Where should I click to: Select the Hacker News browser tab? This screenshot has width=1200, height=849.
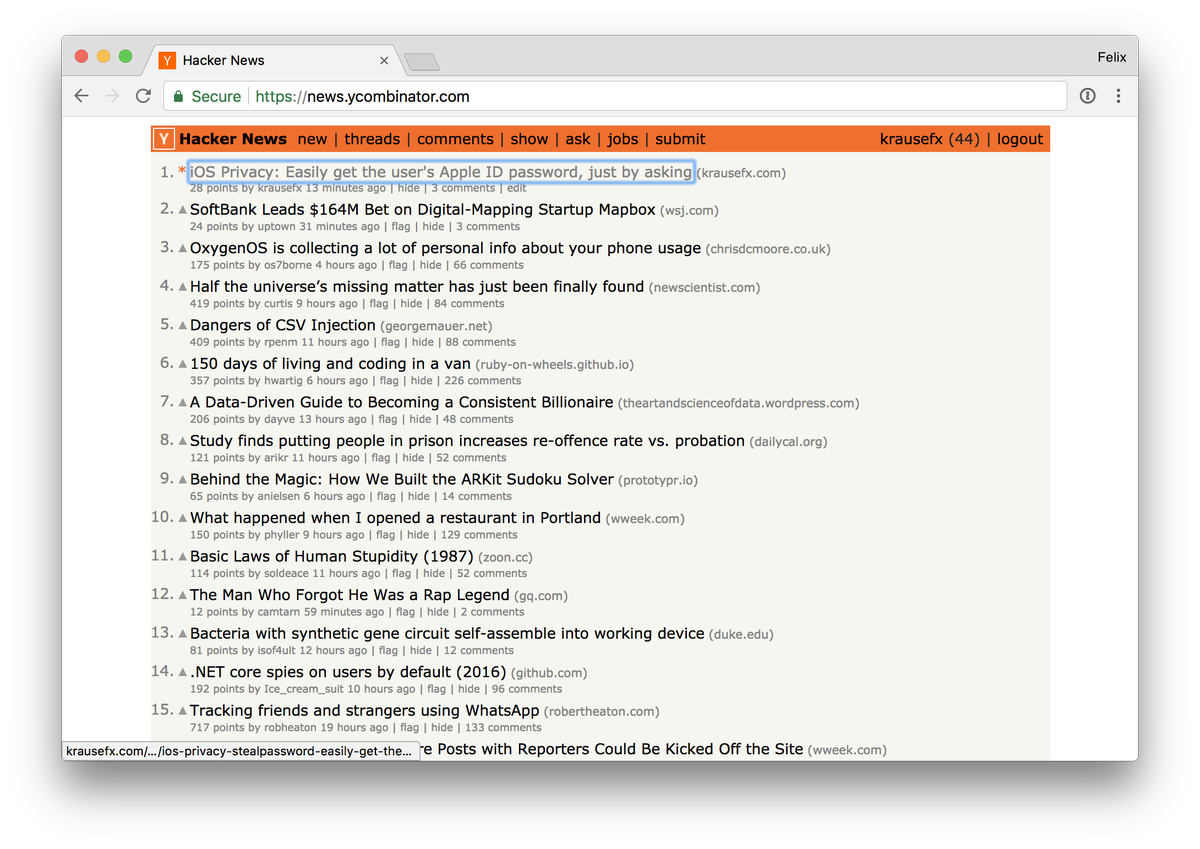point(270,60)
